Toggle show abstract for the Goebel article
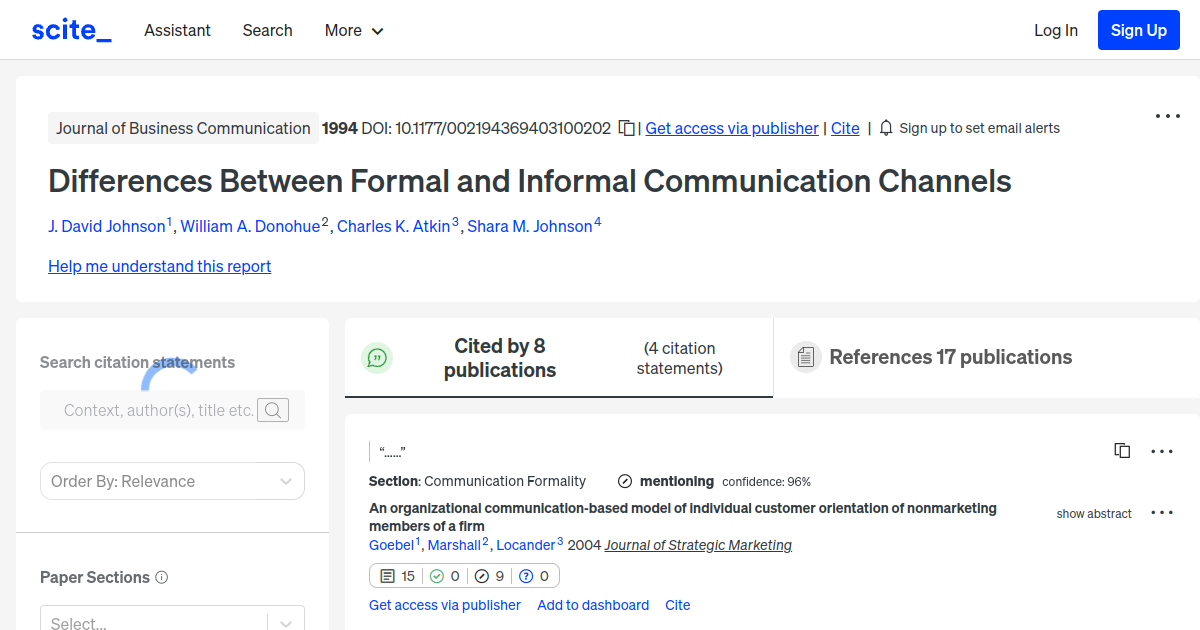This screenshot has width=1200, height=630. point(1093,513)
